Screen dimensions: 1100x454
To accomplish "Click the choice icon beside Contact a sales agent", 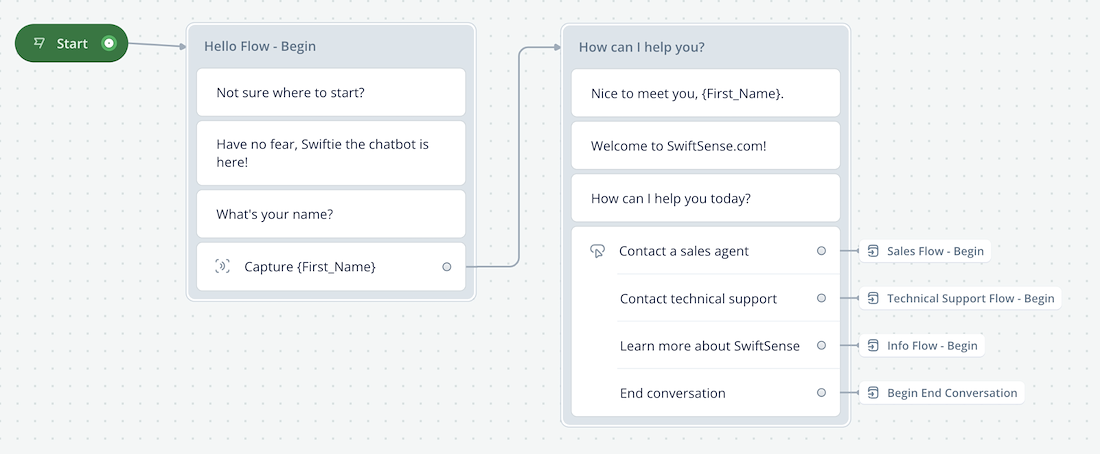I will 597,251.
